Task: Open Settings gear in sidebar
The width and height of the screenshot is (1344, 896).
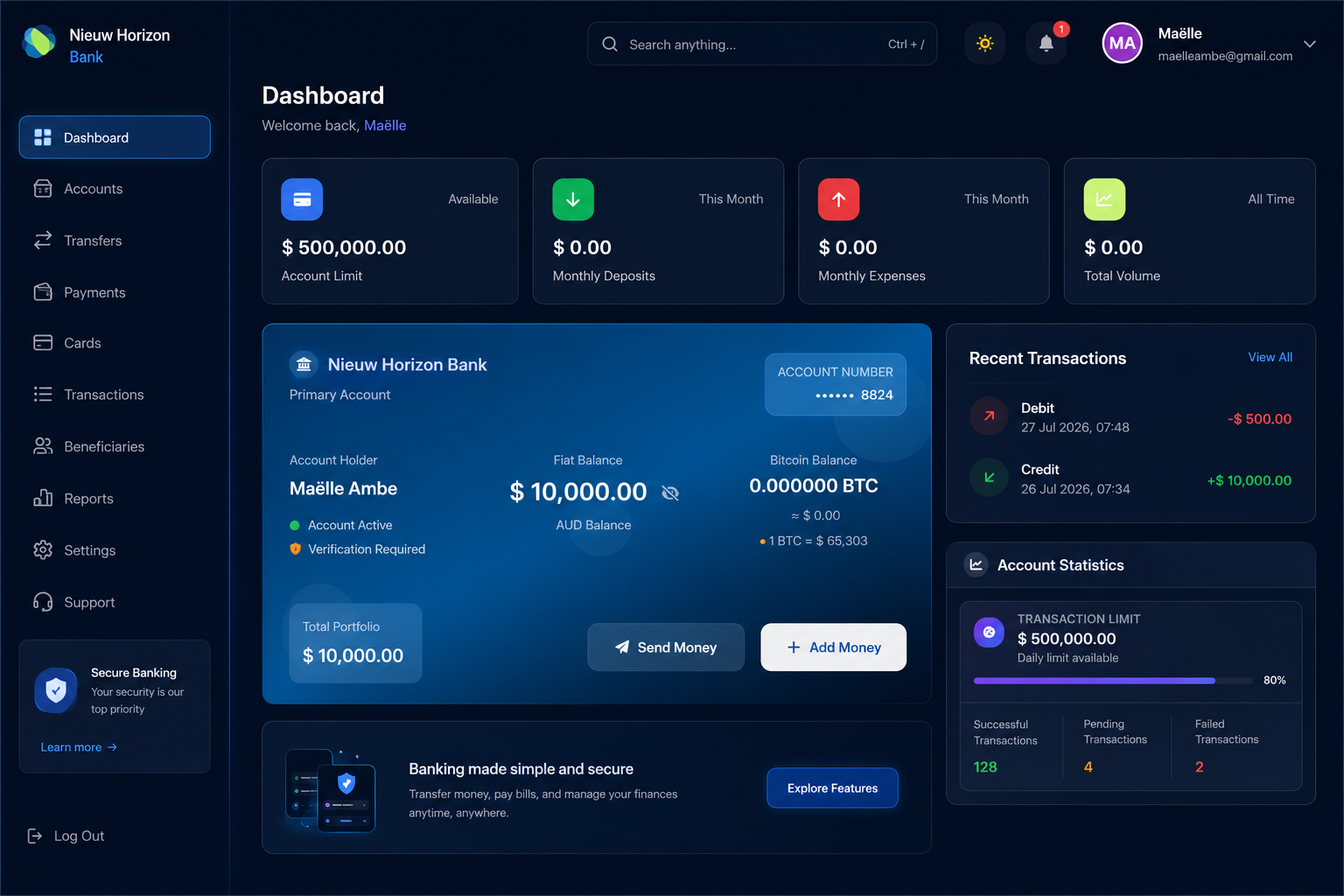Action: (x=43, y=549)
